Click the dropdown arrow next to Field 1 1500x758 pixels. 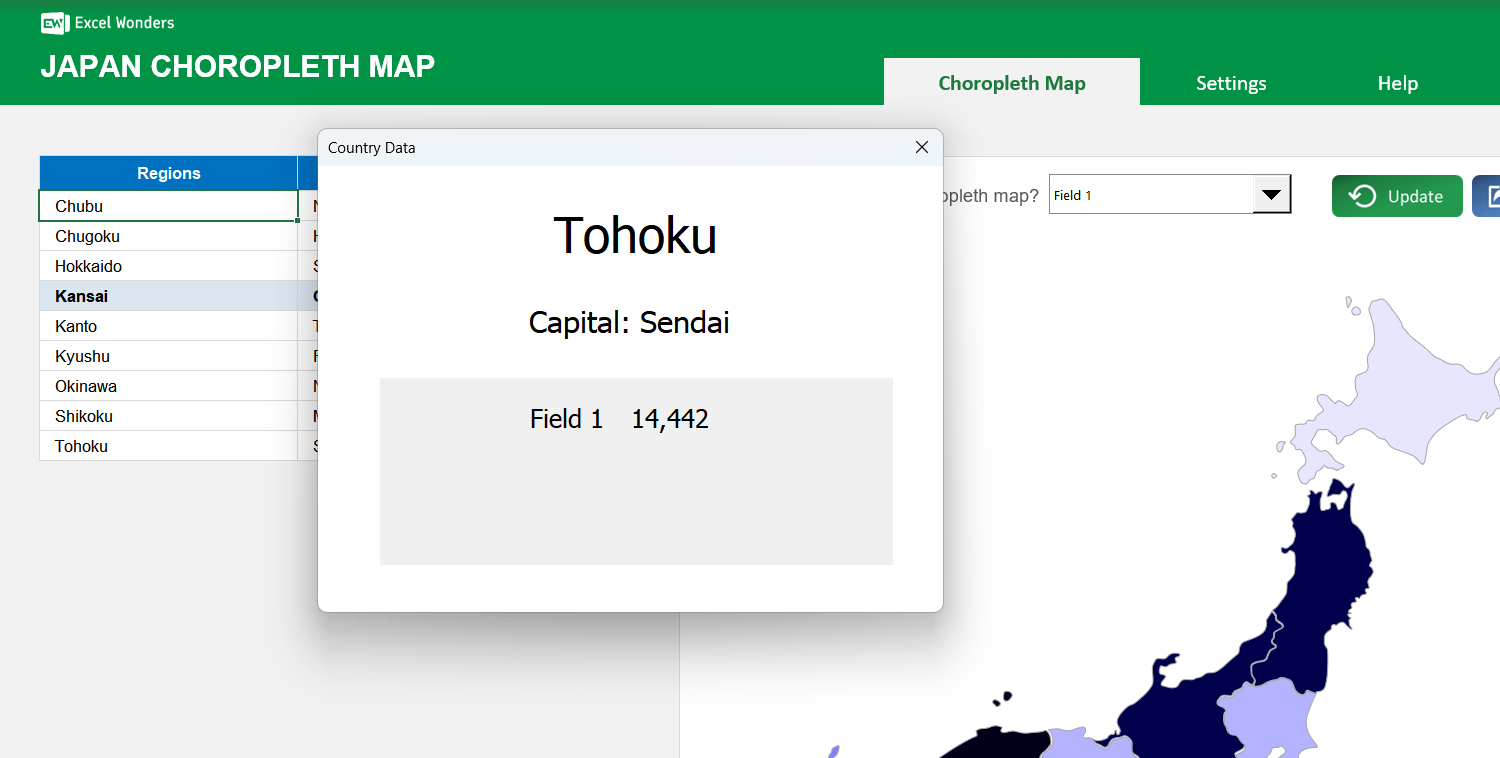click(1271, 195)
